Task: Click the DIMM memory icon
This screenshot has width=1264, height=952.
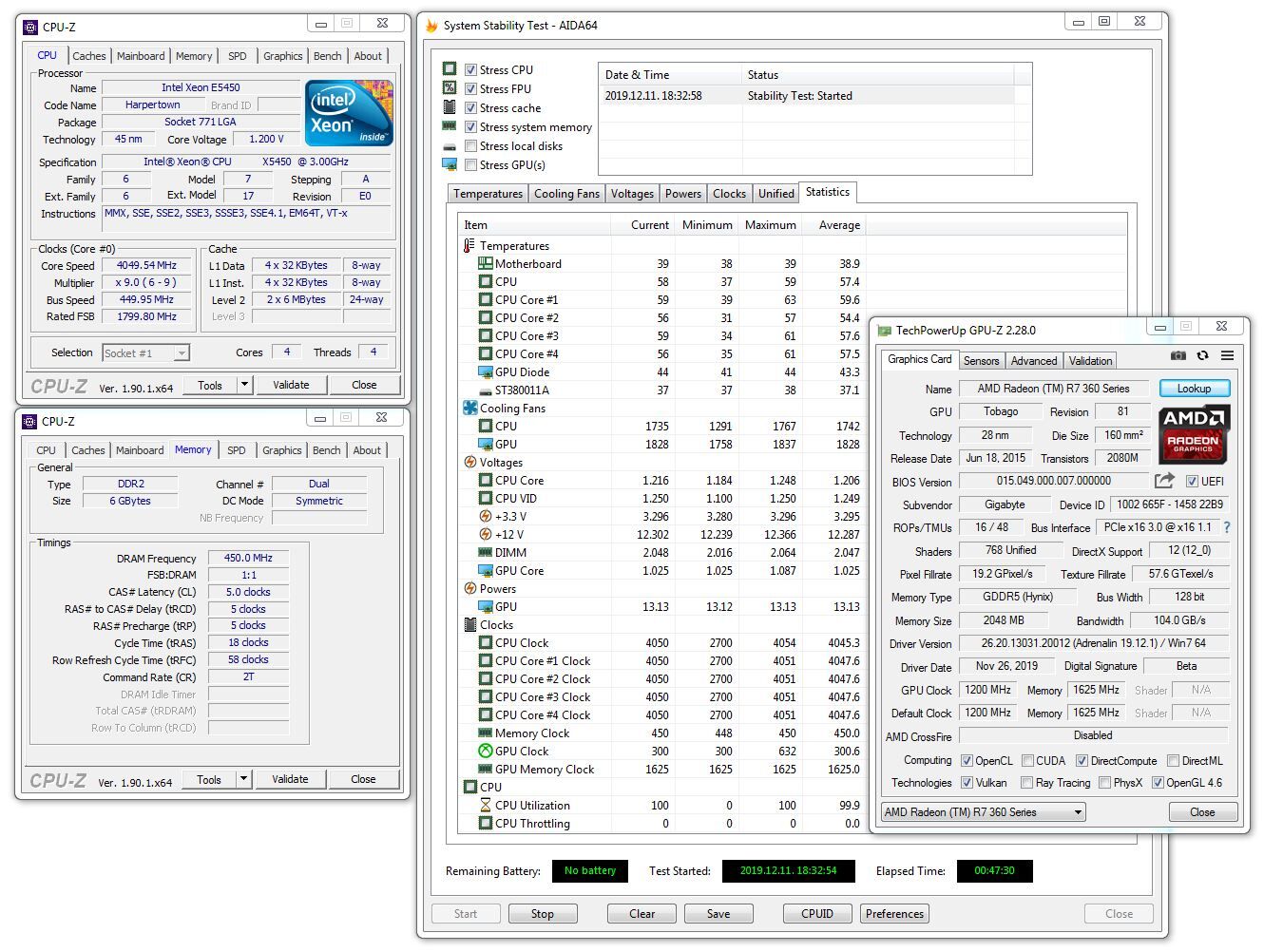Action: click(x=485, y=553)
